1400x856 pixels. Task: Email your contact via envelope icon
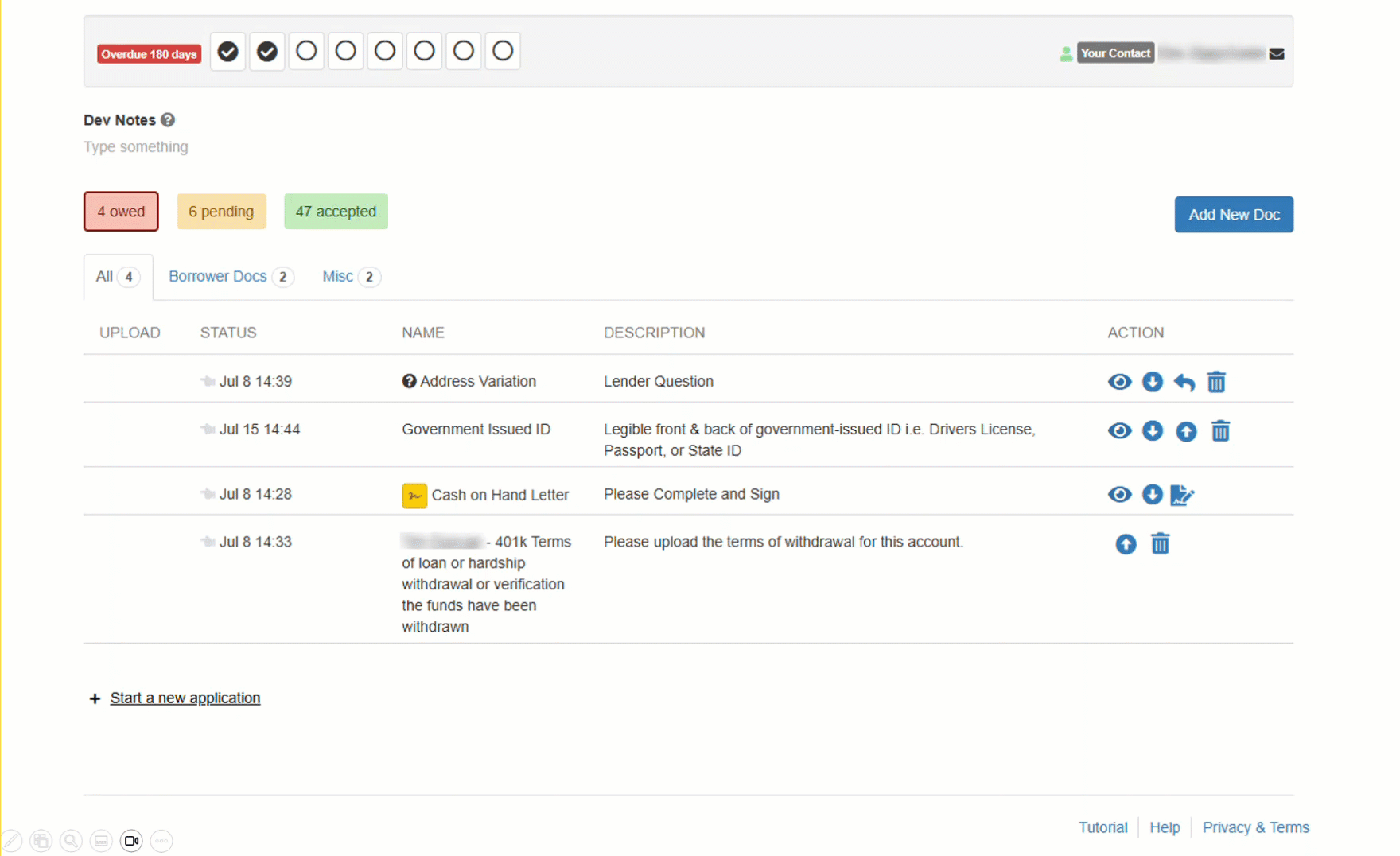pos(1277,54)
